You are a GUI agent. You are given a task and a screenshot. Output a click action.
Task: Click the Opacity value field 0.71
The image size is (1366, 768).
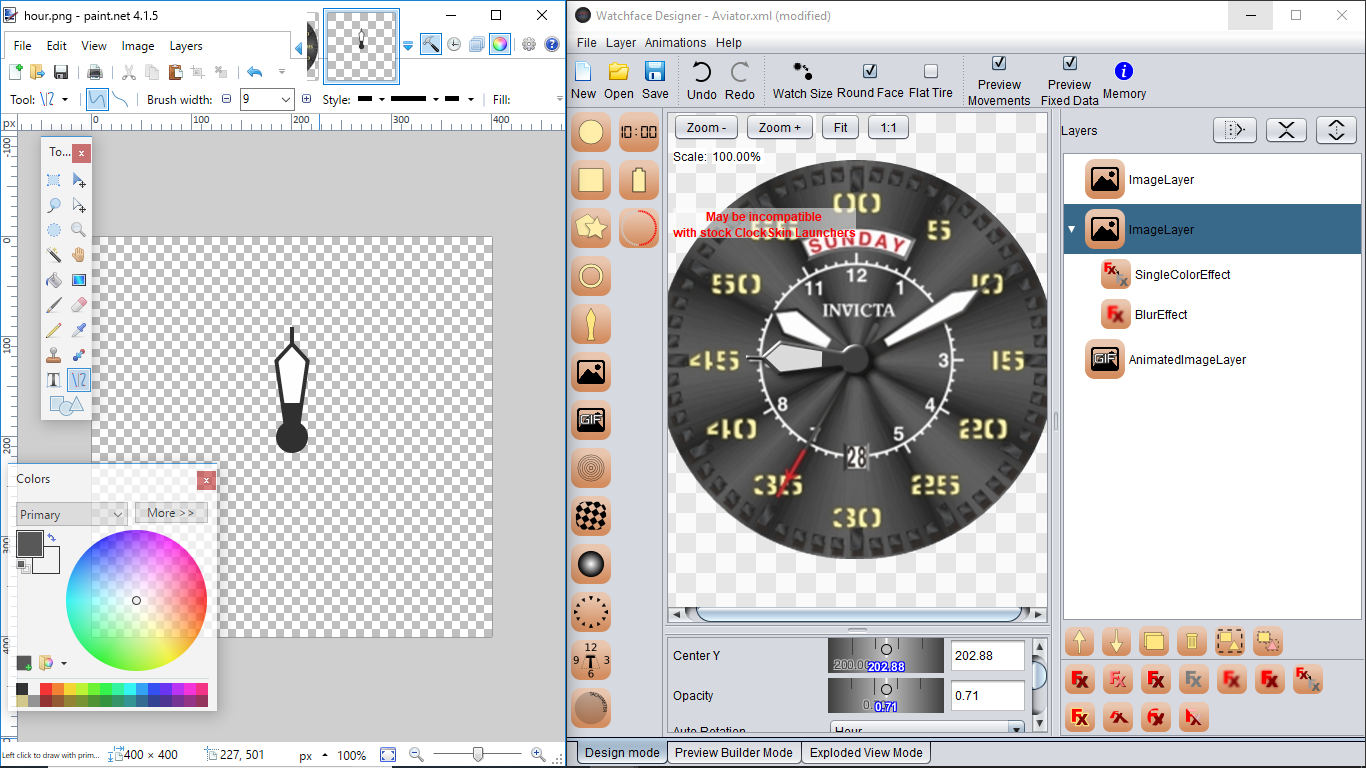988,696
